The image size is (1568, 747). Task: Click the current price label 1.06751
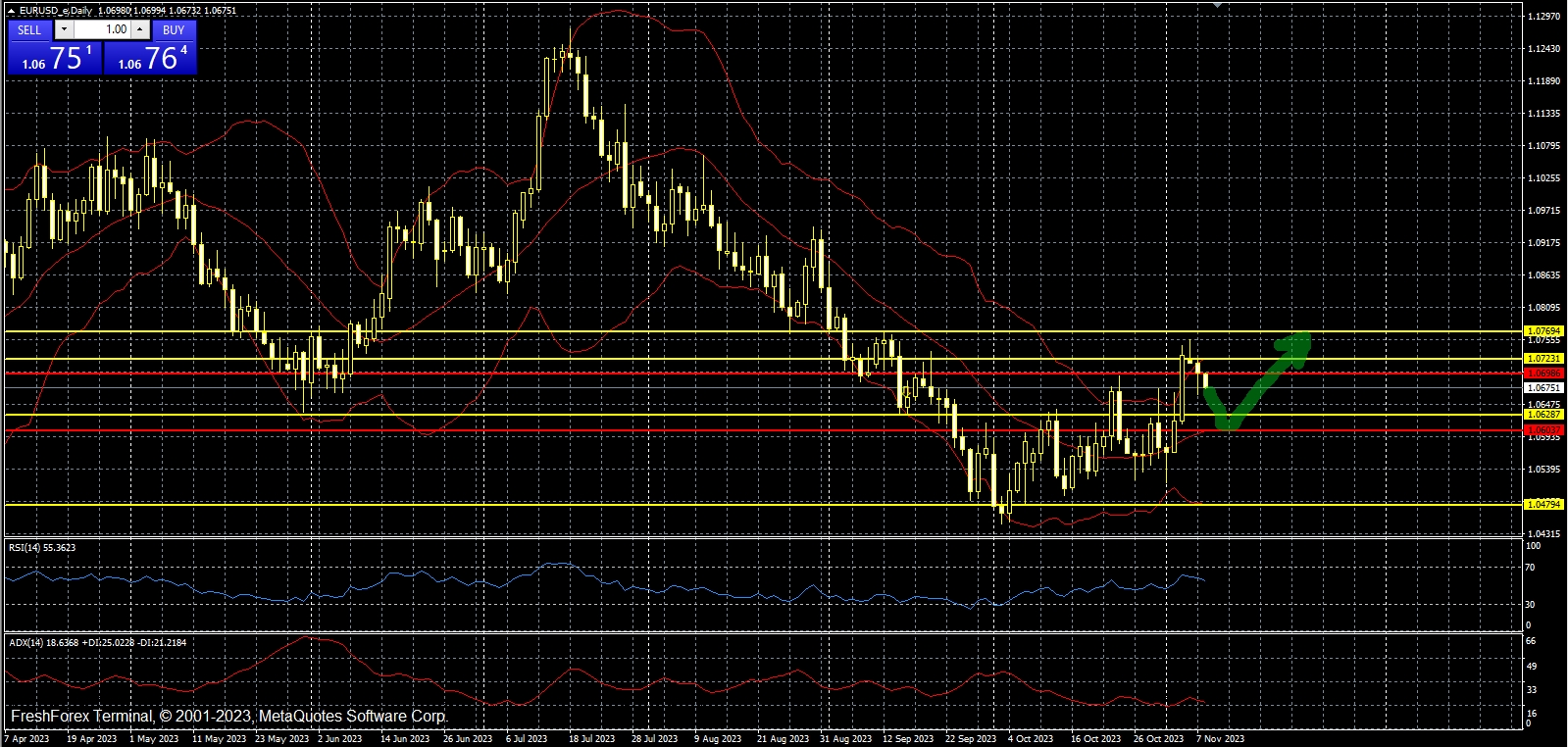[1543, 388]
